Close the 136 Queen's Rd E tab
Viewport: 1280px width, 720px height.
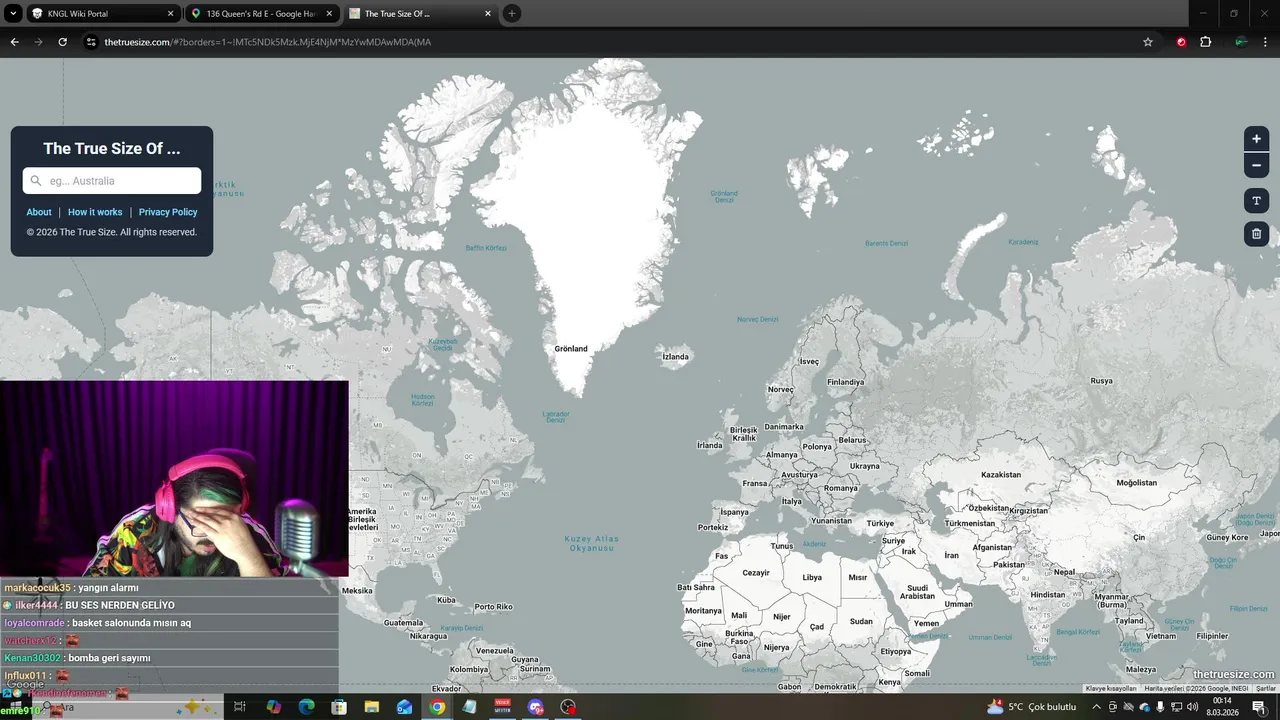click(x=329, y=14)
